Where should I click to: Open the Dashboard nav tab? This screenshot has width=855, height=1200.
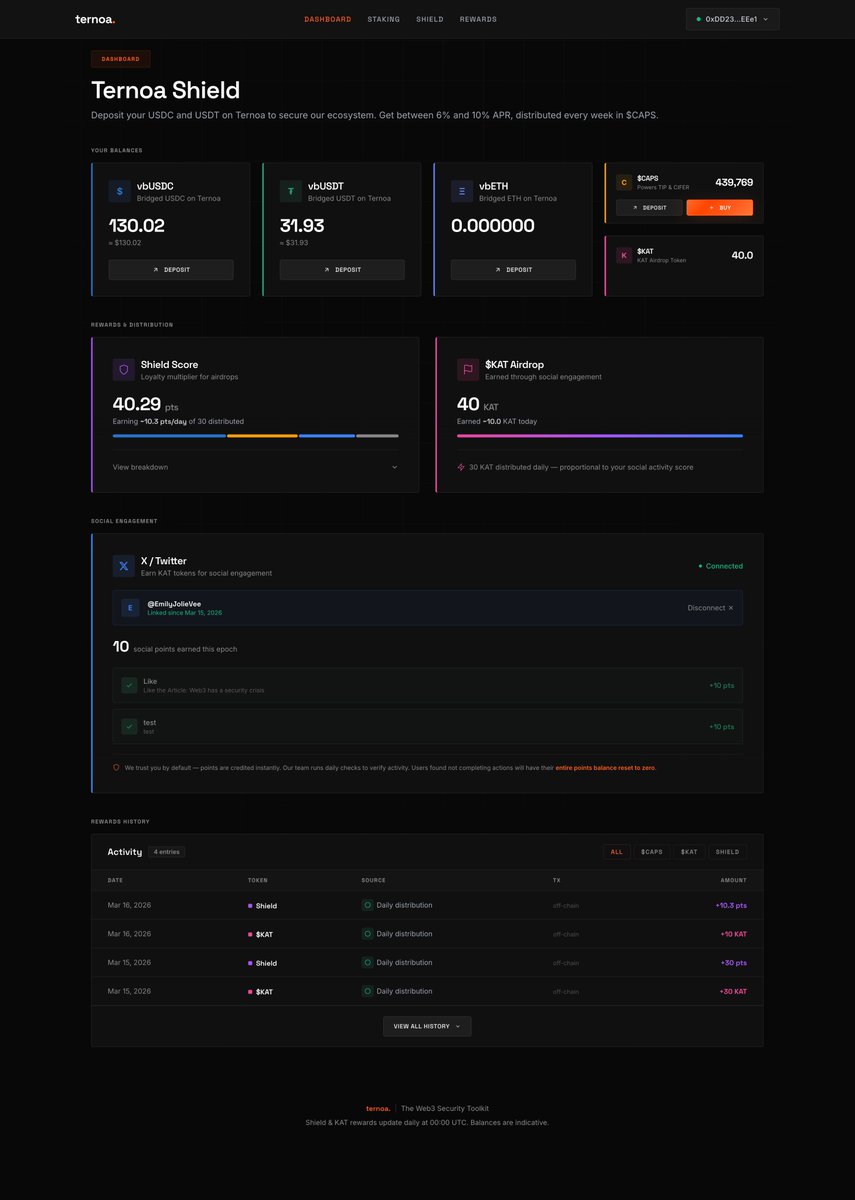click(x=328, y=19)
